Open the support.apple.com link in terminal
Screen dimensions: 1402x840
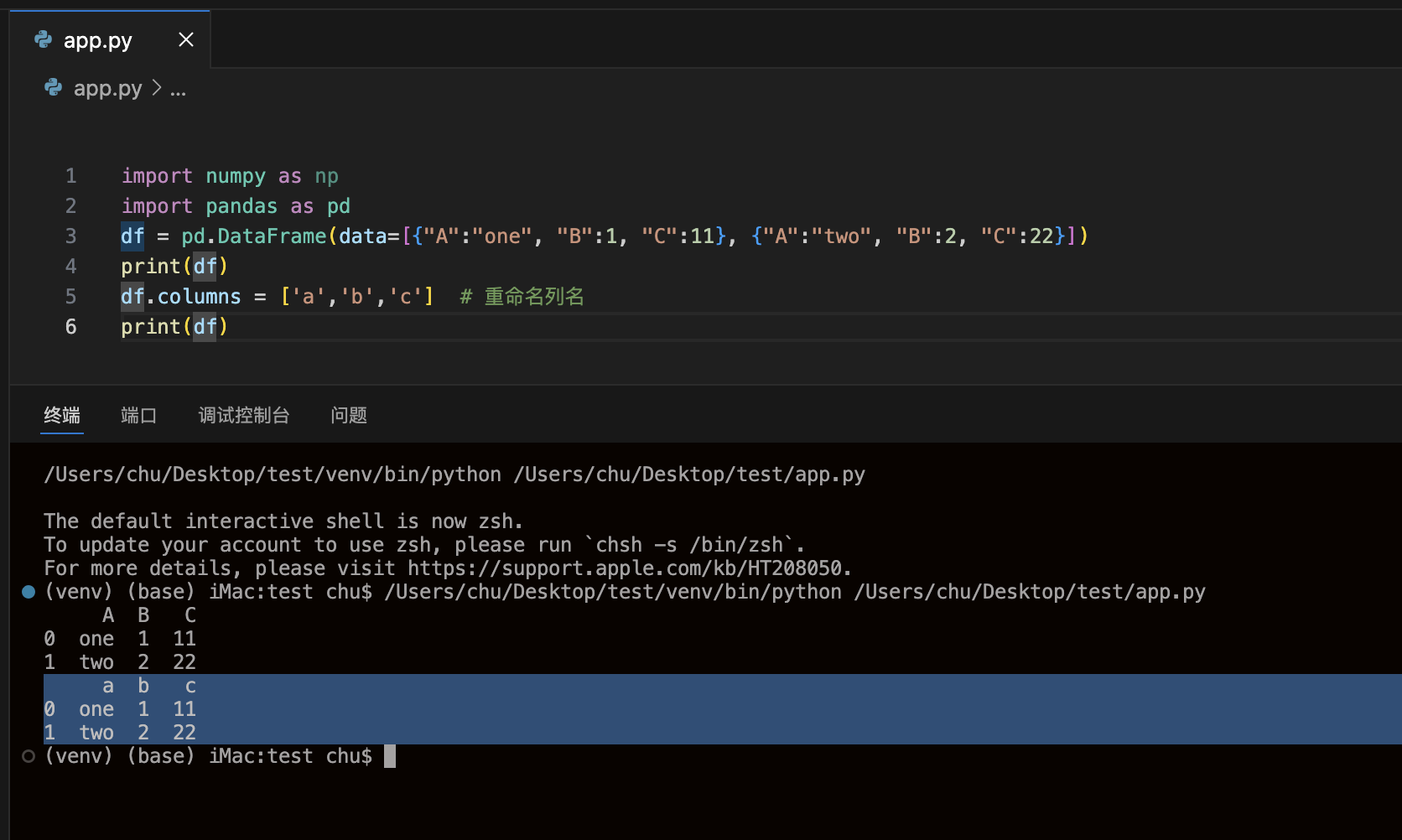pos(625,568)
